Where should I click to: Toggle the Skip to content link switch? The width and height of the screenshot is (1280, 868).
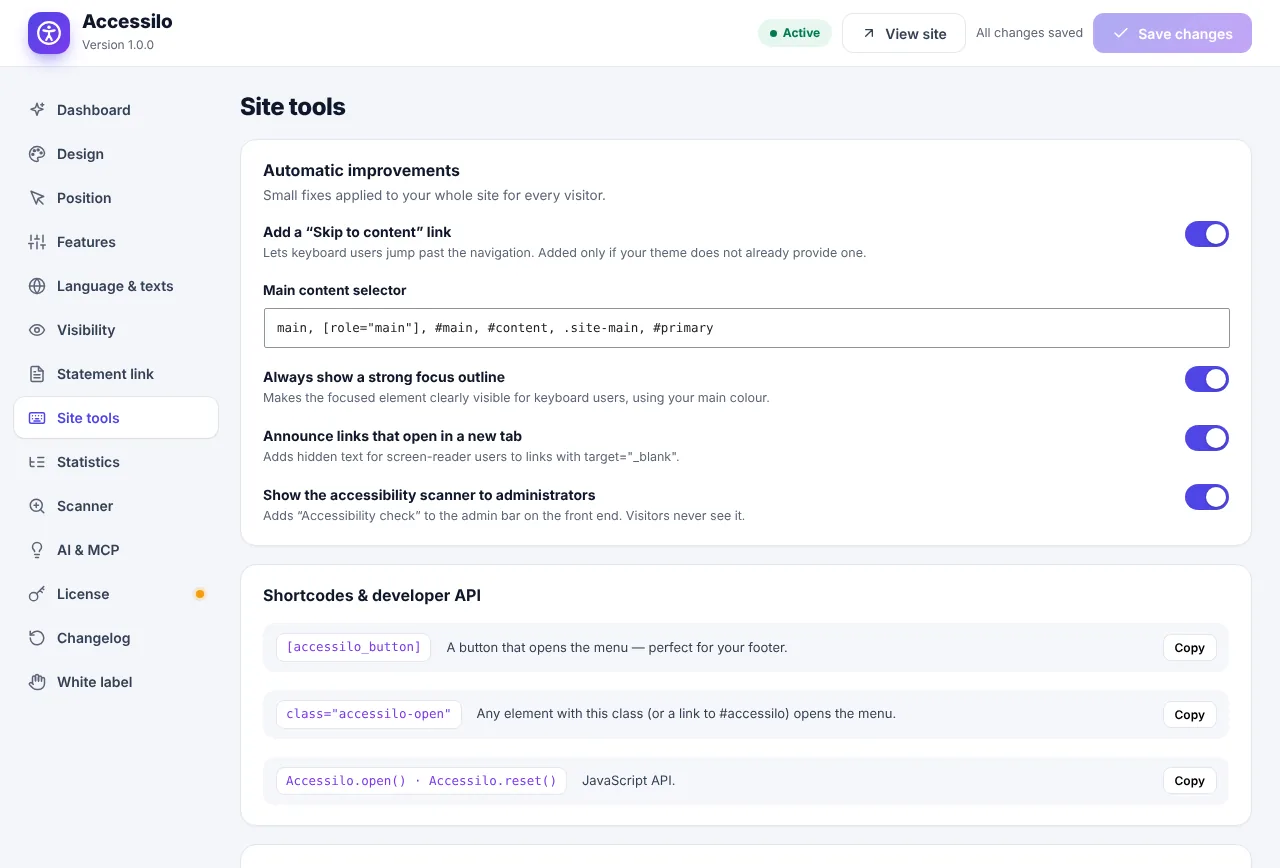pyautogui.click(x=1207, y=234)
